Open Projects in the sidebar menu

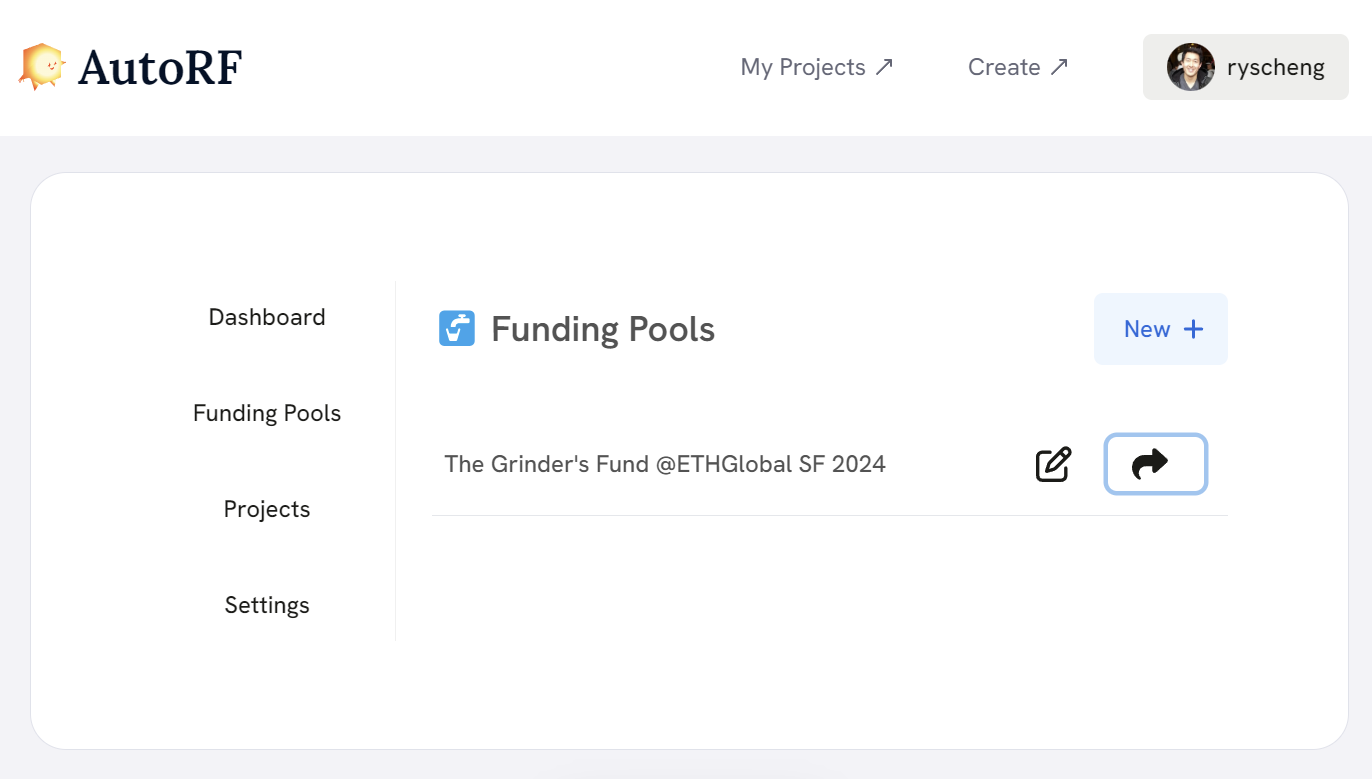tap(267, 509)
